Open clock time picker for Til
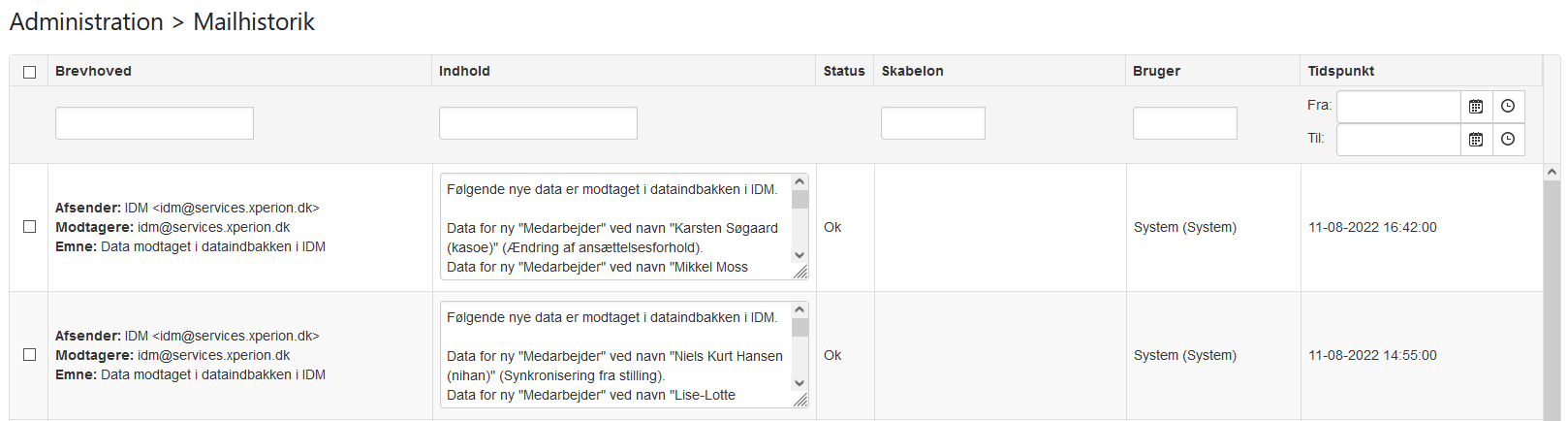Image resolution: width=1568 pixels, height=421 pixels. (x=1508, y=140)
